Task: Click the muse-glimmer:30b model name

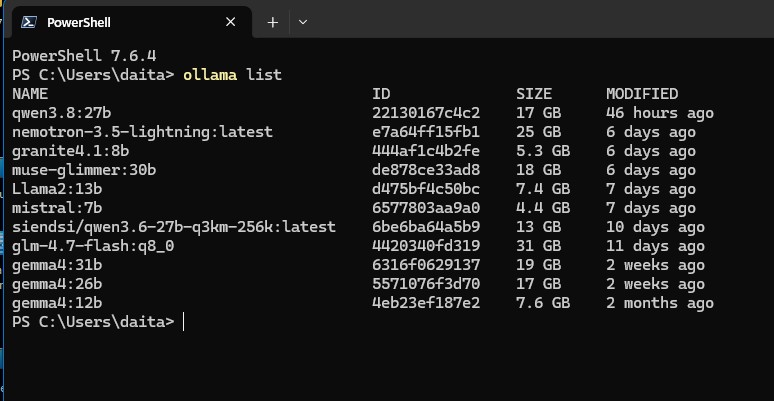Action: coord(84,170)
